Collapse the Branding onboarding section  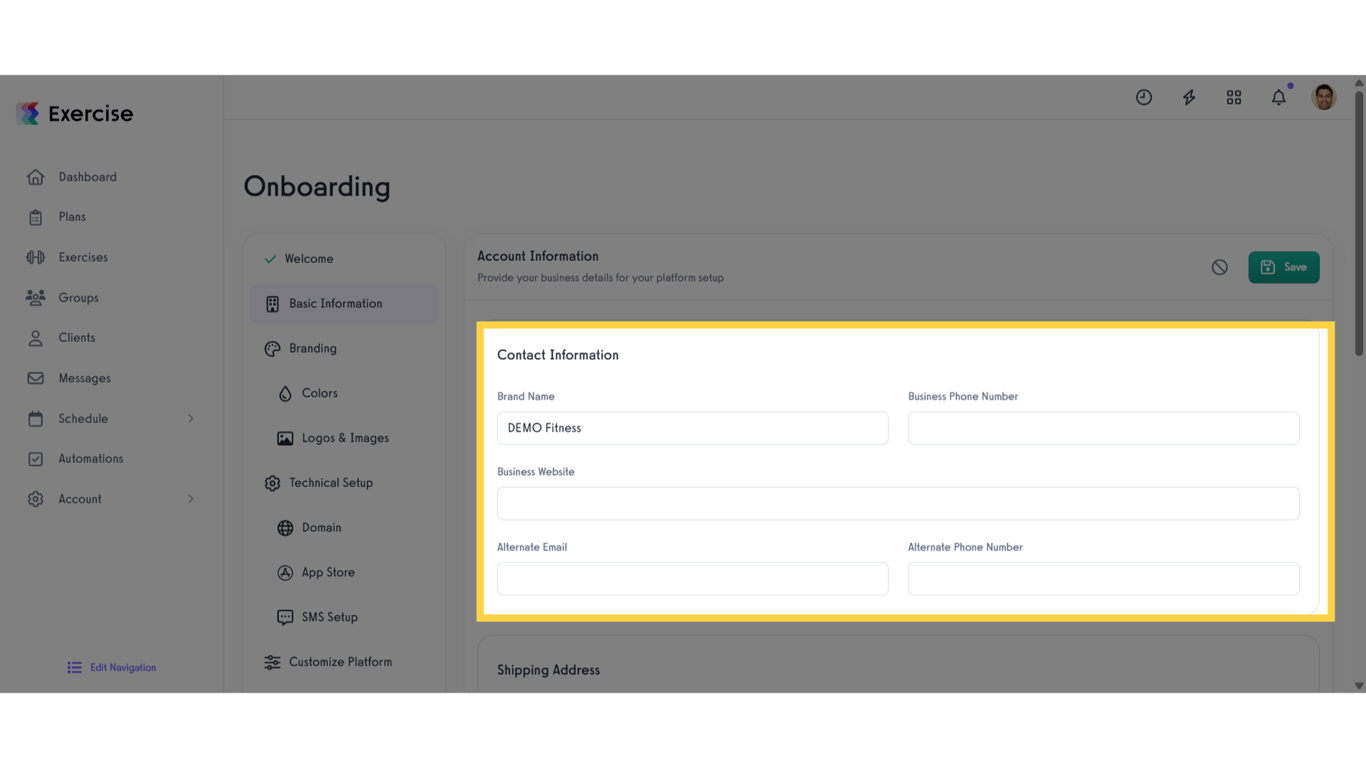tap(314, 348)
